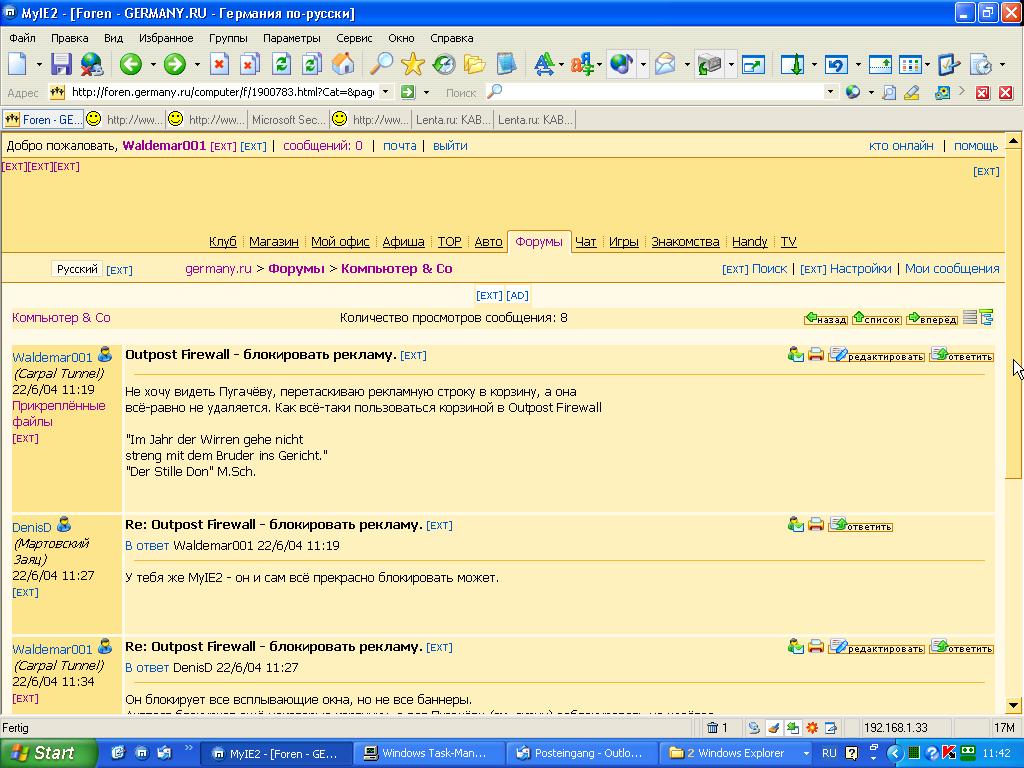Click the undo closed window icon

pyautogui.click(x=837, y=64)
